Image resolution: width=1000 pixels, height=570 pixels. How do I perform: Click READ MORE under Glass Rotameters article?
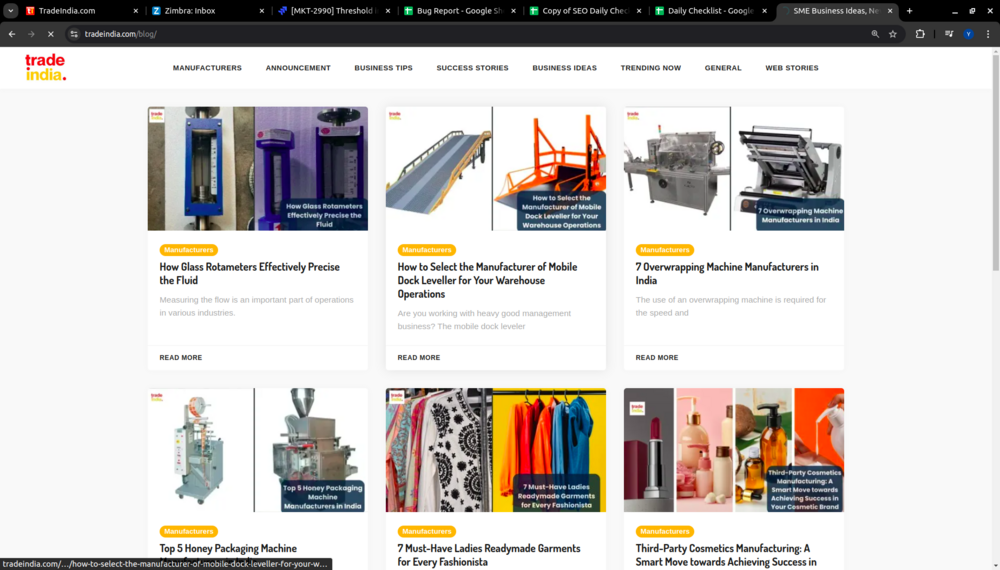coord(180,358)
